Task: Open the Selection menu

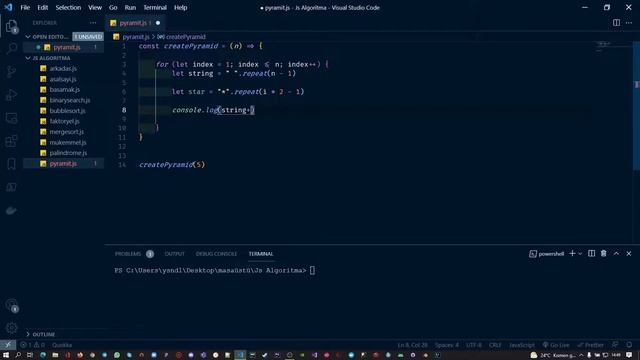Action: coord(68,7)
